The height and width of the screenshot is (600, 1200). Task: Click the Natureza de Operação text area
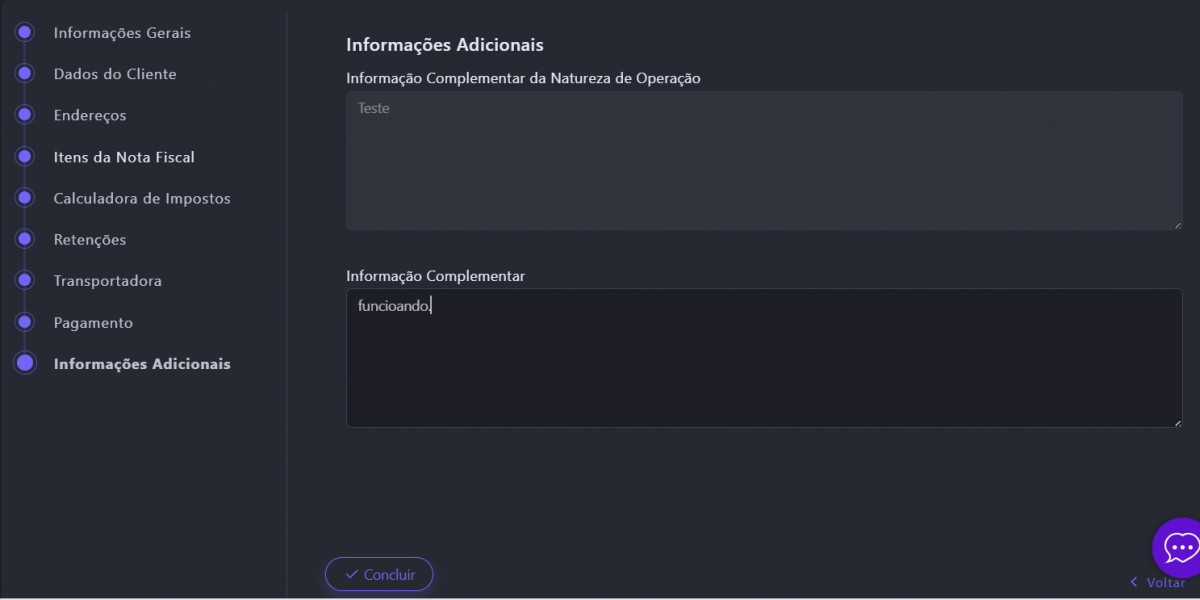[764, 160]
